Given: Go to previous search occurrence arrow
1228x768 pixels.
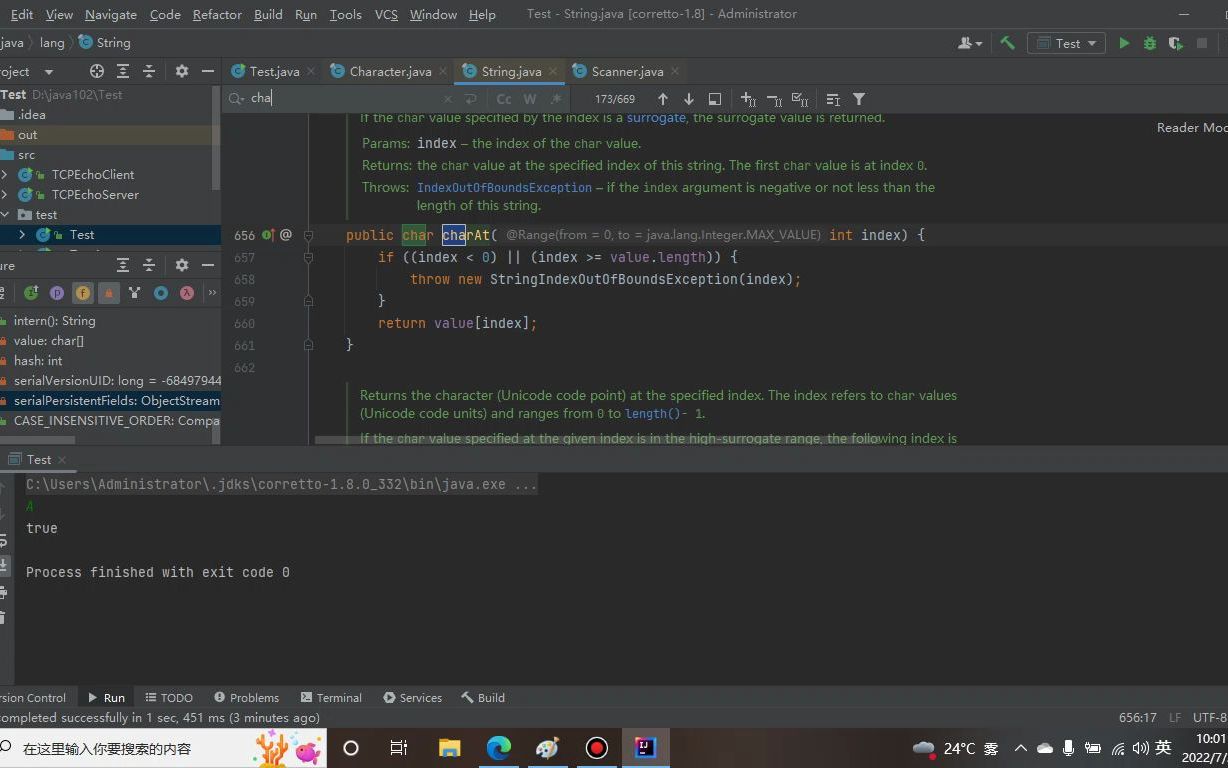Looking at the screenshot, I should (x=662, y=99).
